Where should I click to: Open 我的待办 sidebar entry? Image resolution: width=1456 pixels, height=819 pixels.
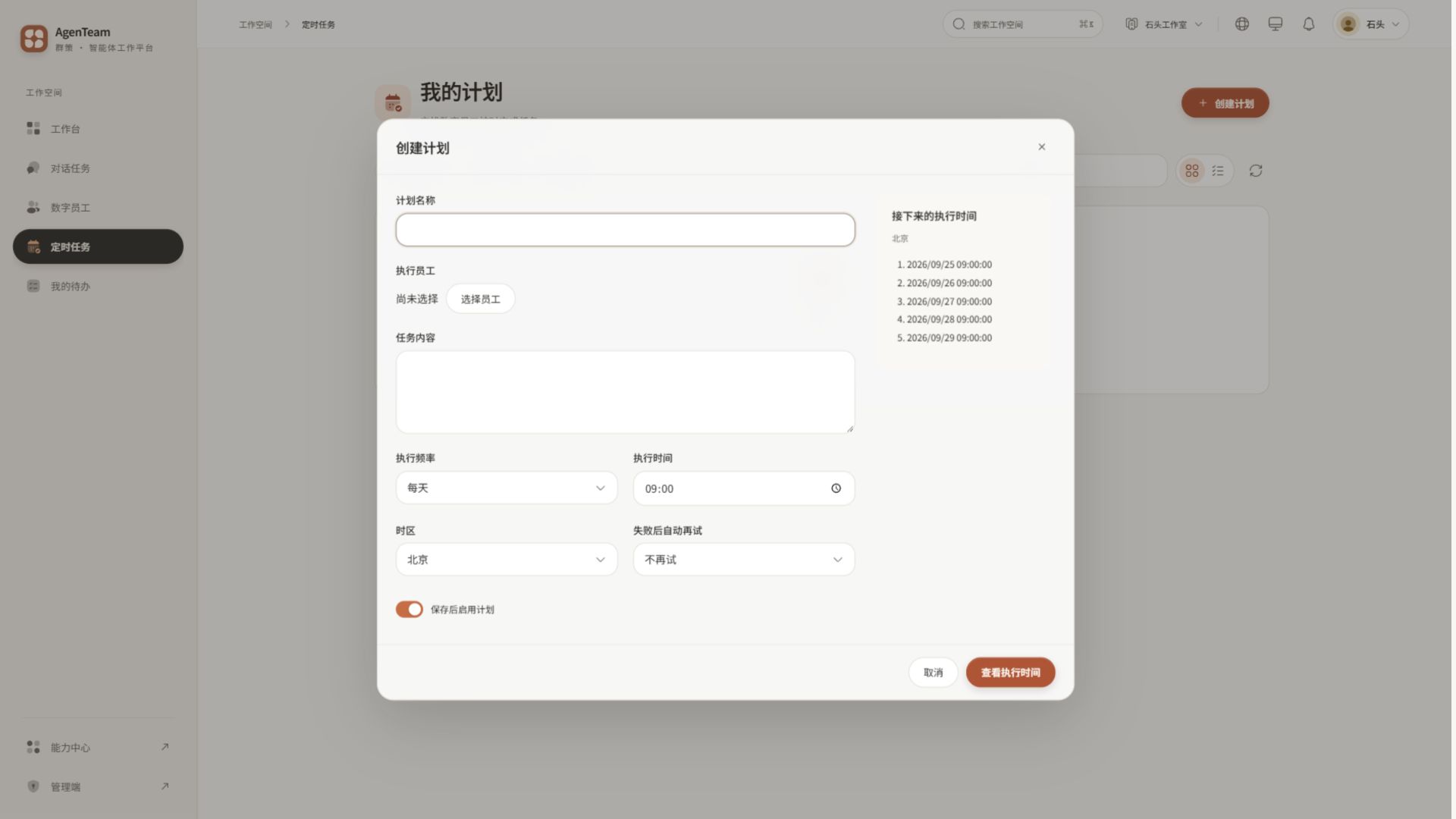click(x=98, y=286)
